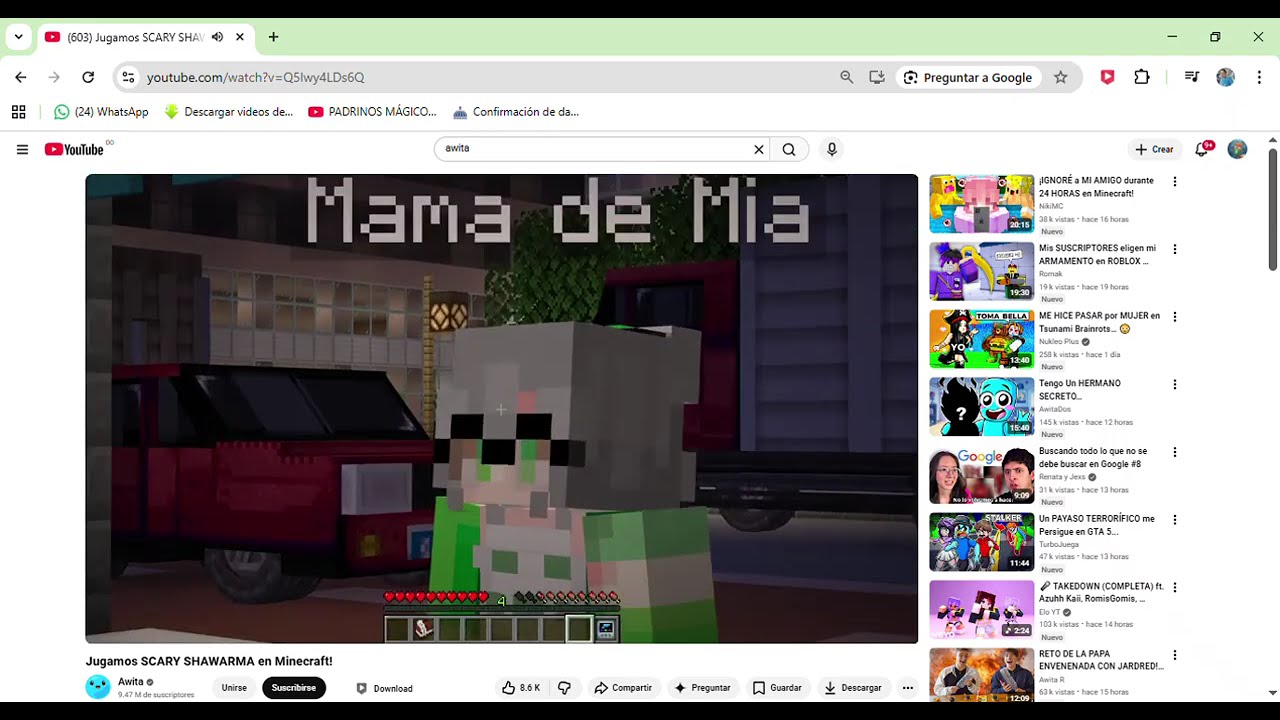This screenshot has width=1280, height=720.
Task: Open options for the TurboJuega video
Action: click(1175, 520)
